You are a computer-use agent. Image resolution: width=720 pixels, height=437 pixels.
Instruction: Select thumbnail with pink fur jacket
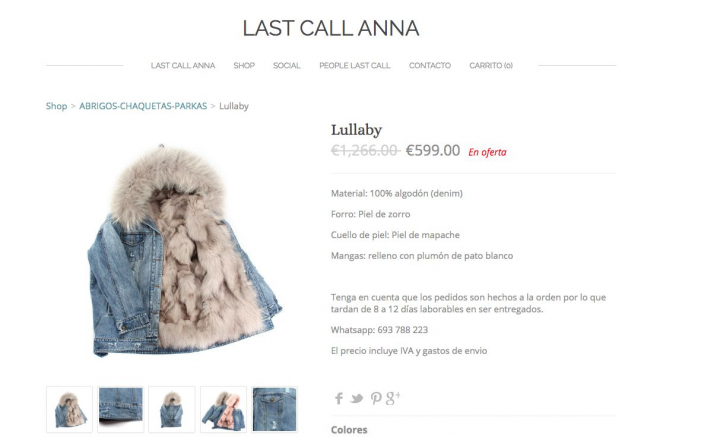[223, 409]
